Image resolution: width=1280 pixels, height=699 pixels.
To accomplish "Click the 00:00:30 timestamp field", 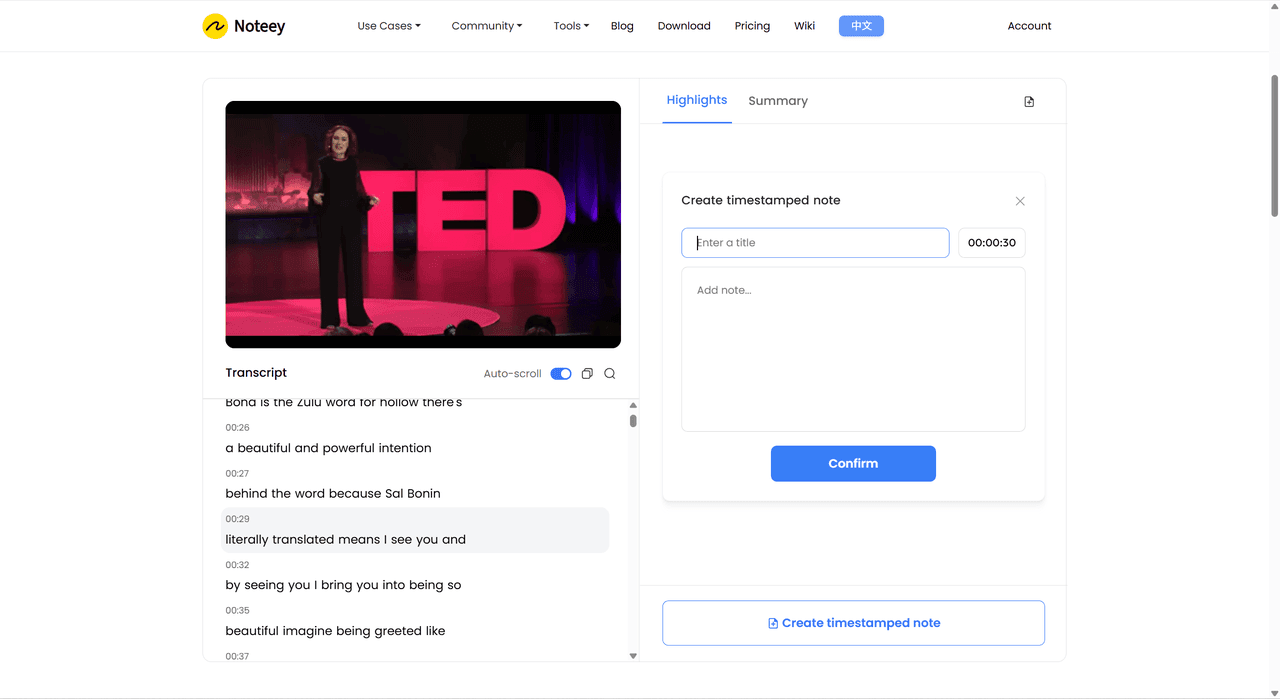I will [x=992, y=243].
